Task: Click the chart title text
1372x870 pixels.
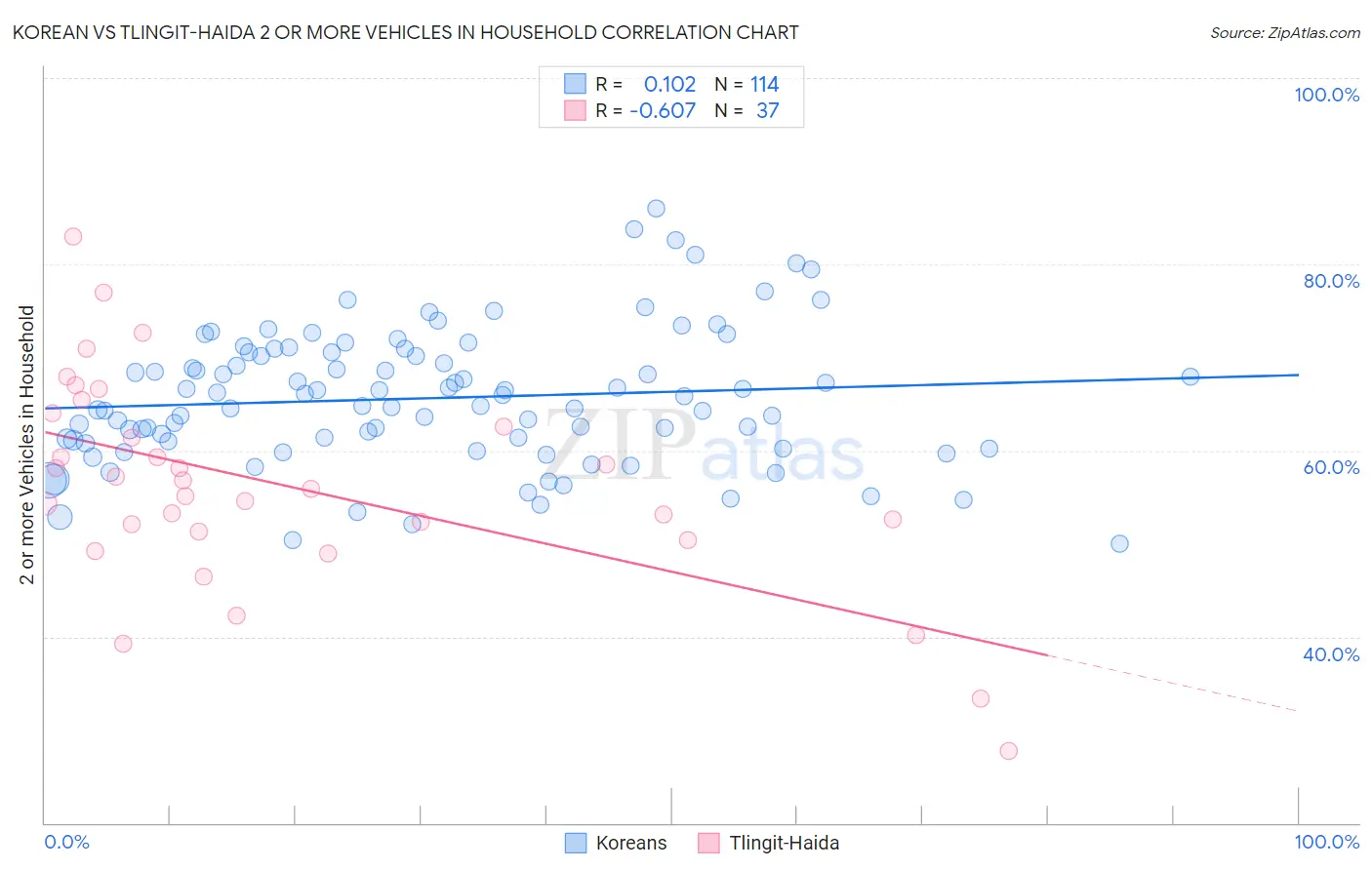Action: [405, 32]
